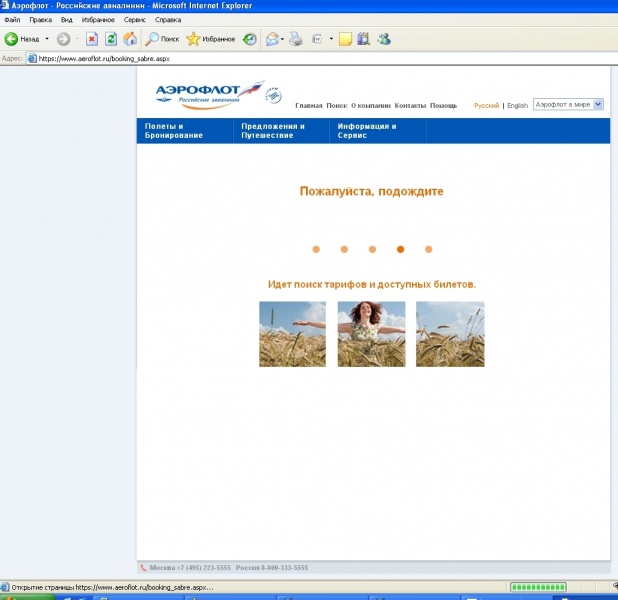Viewport: 618px width, 600px height.
Task: Click the 'Контакты' link
Action: 410,105
